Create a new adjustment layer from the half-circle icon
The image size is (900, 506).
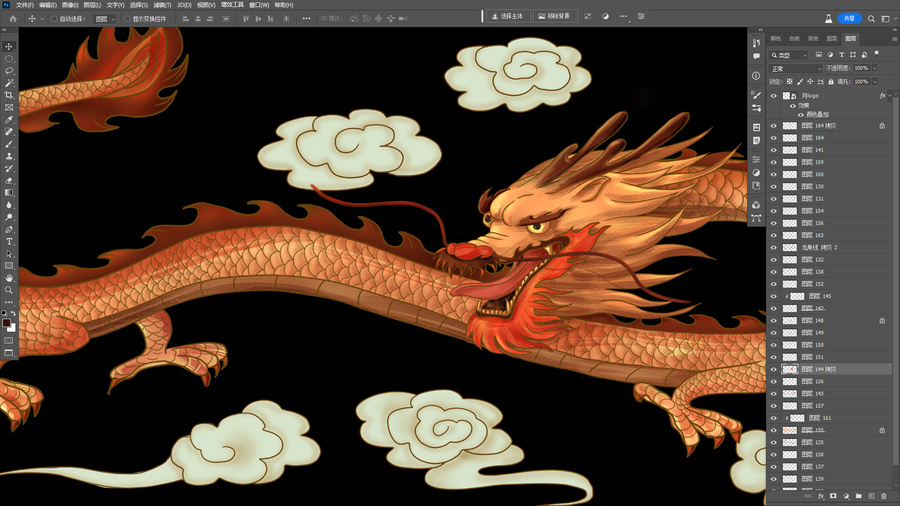point(846,496)
